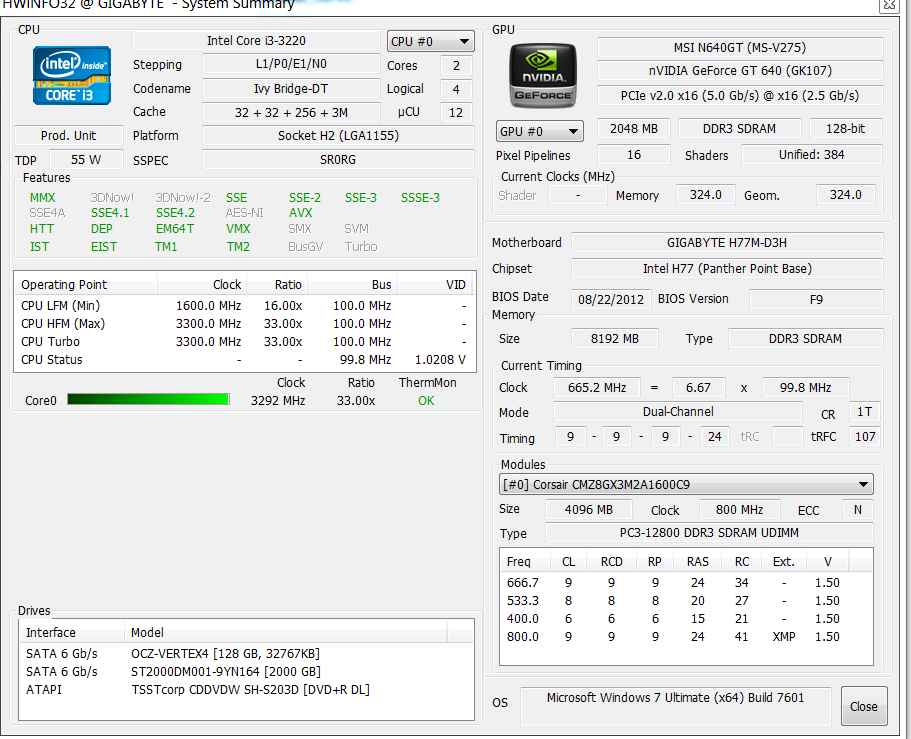Select the OCZ-VERTEX4 drive row
The width and height of the screenshot is (911, 739).
pos(247,654)
